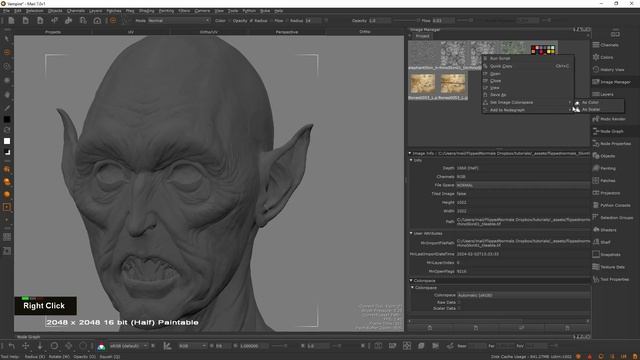Collapse the Info subsection

411,160
